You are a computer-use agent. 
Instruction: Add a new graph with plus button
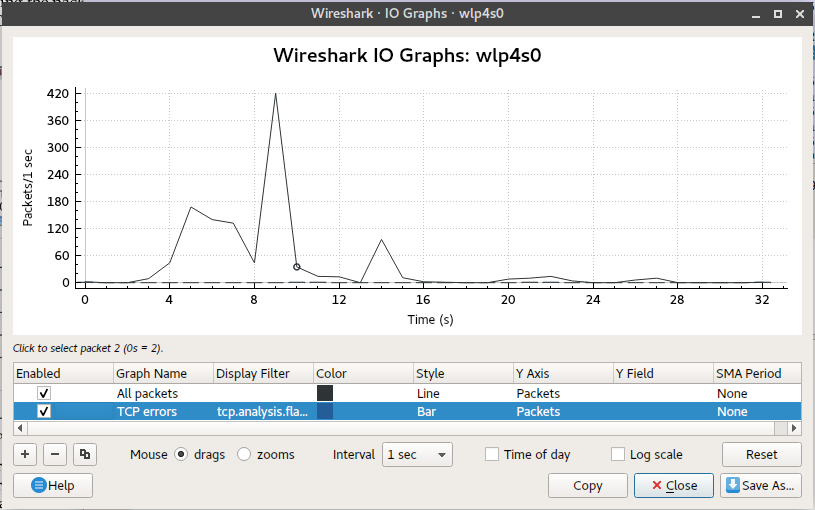tap(25, 454)
